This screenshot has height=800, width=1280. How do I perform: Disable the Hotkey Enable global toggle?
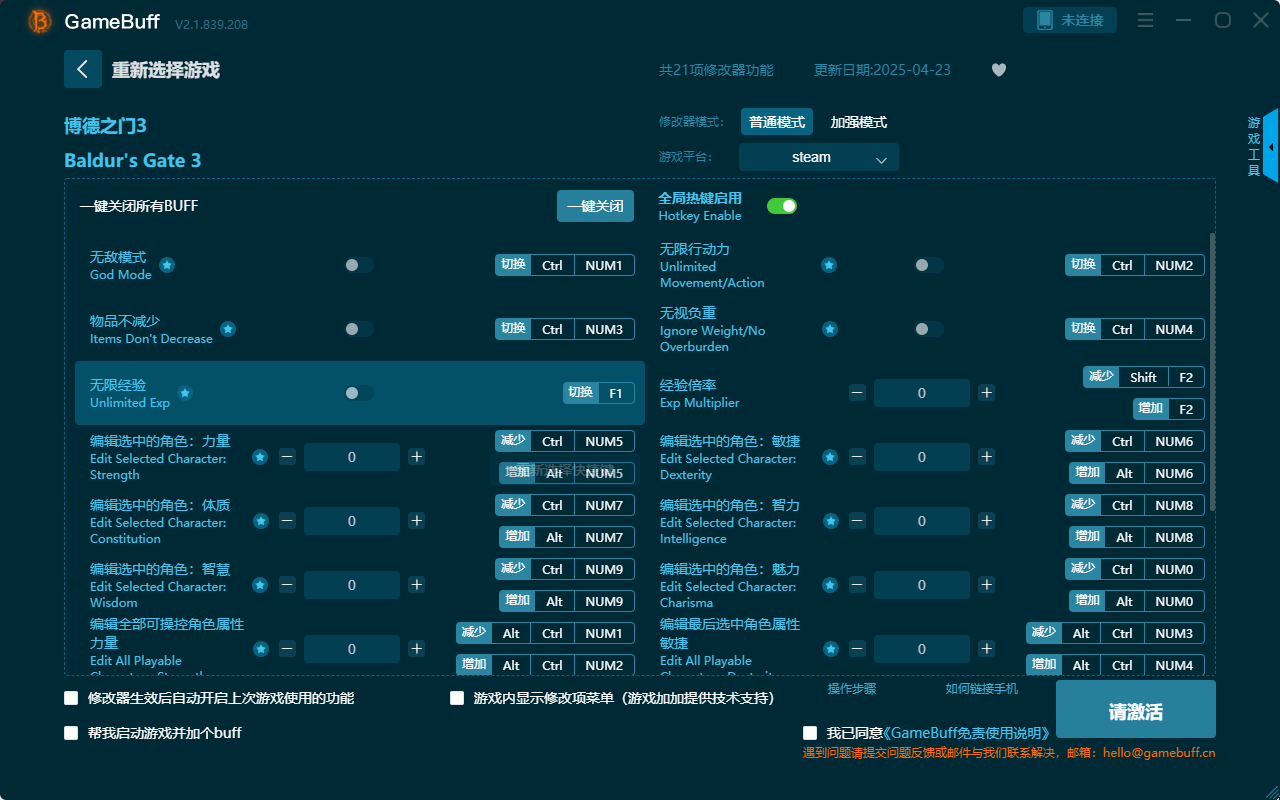pyautogui.click(x=782, y=205)
